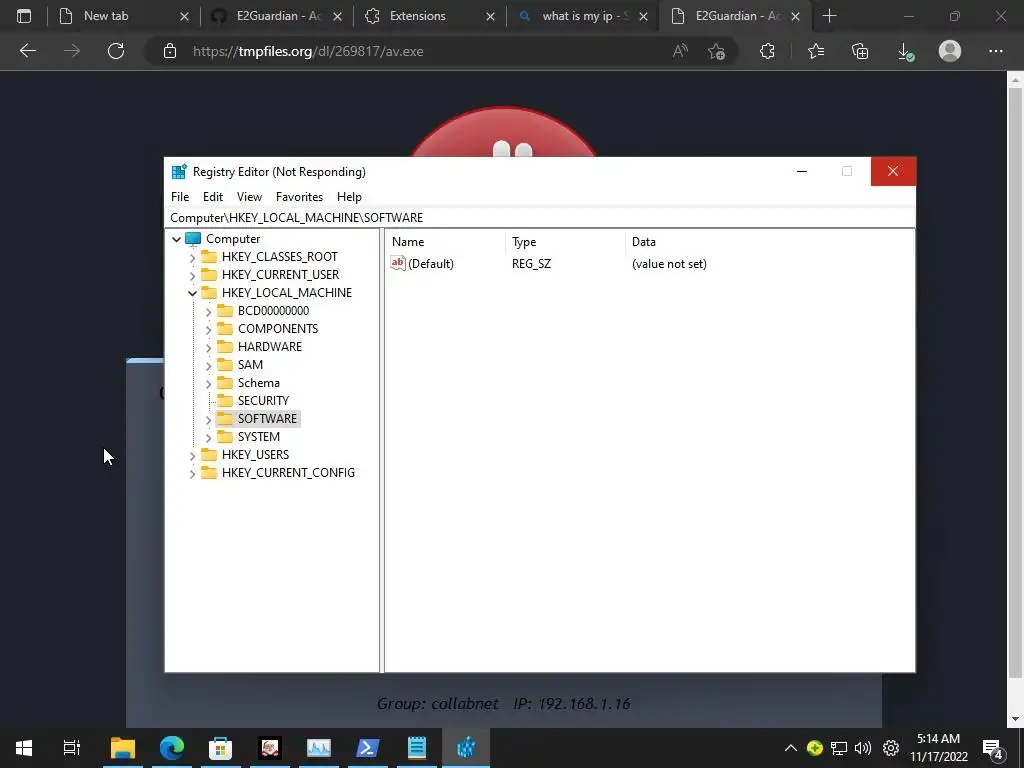Switch to the New tab browser tab
The image size is (1024, 768).
coord(123,16)
